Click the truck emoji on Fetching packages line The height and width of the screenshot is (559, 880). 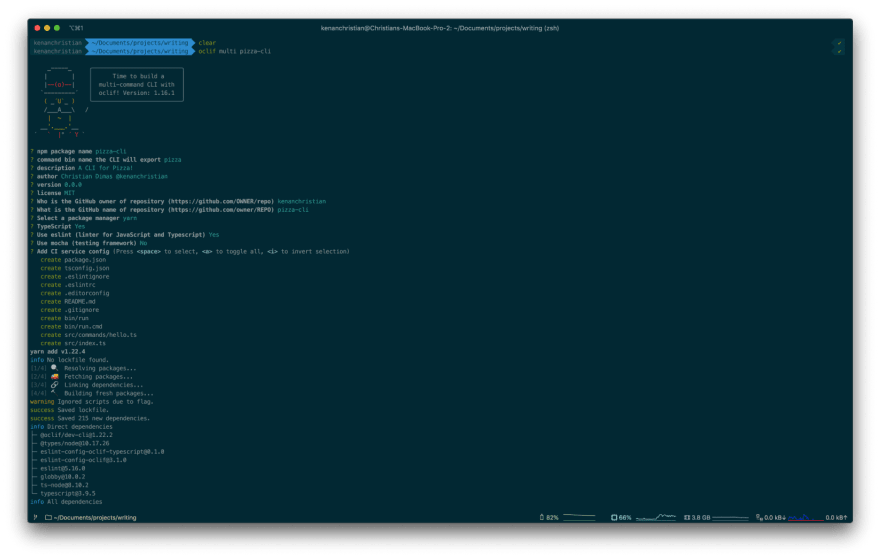[54, 377]
